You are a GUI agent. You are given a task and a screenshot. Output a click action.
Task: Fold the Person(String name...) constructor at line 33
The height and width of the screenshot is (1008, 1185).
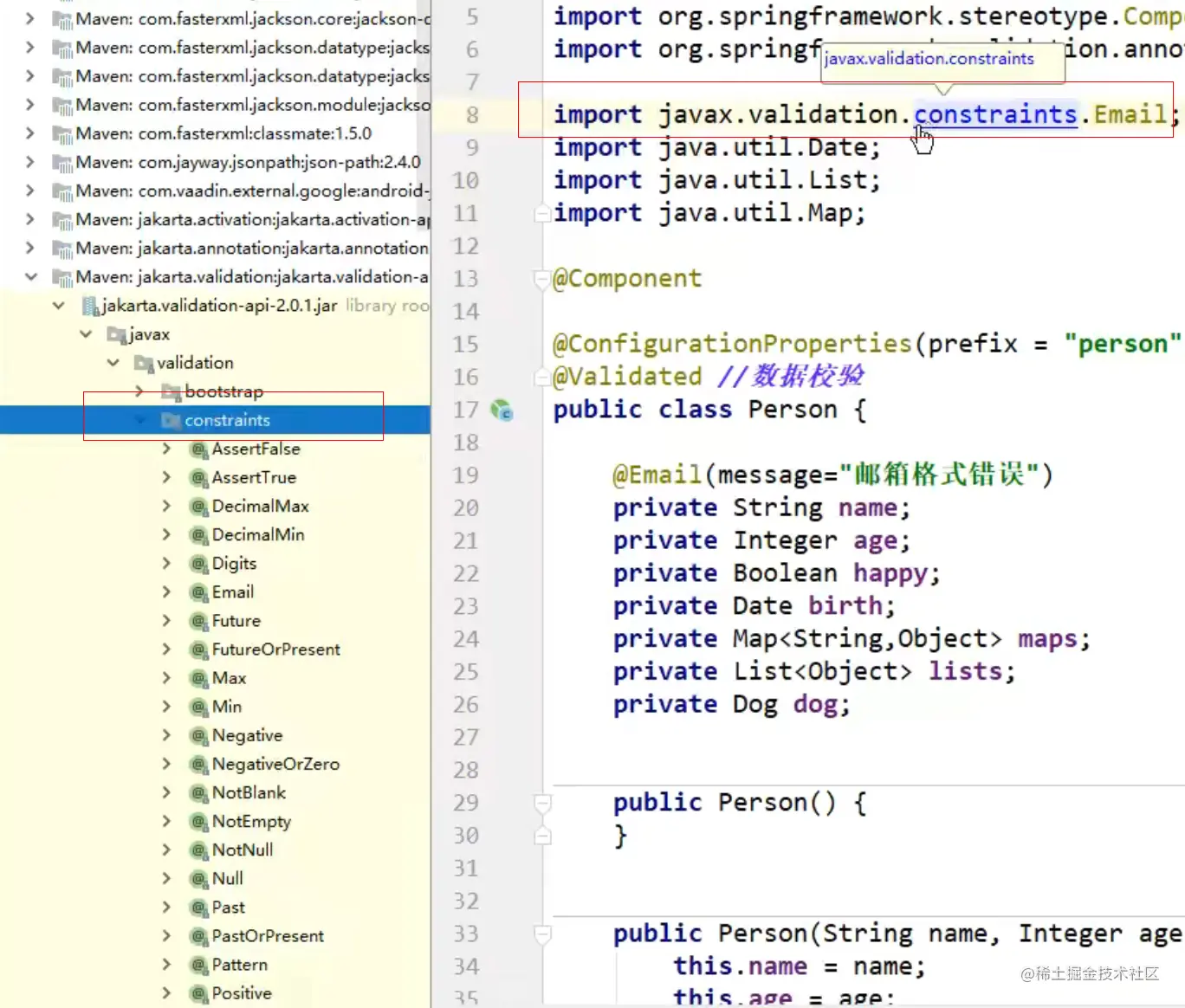click(543, 934)
